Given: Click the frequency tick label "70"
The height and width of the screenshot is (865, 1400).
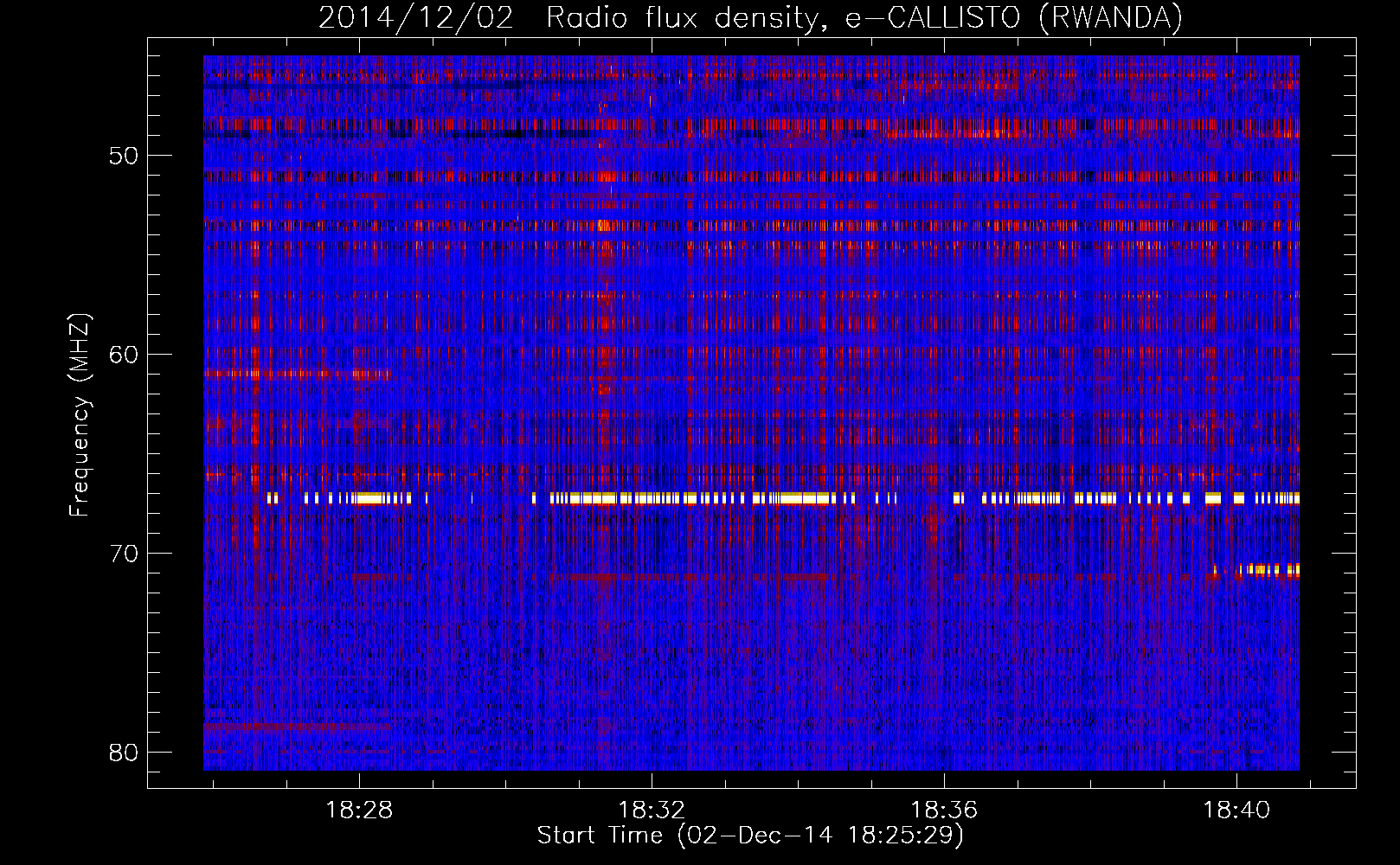Looking at the screenshot, I should click(124, 554).
